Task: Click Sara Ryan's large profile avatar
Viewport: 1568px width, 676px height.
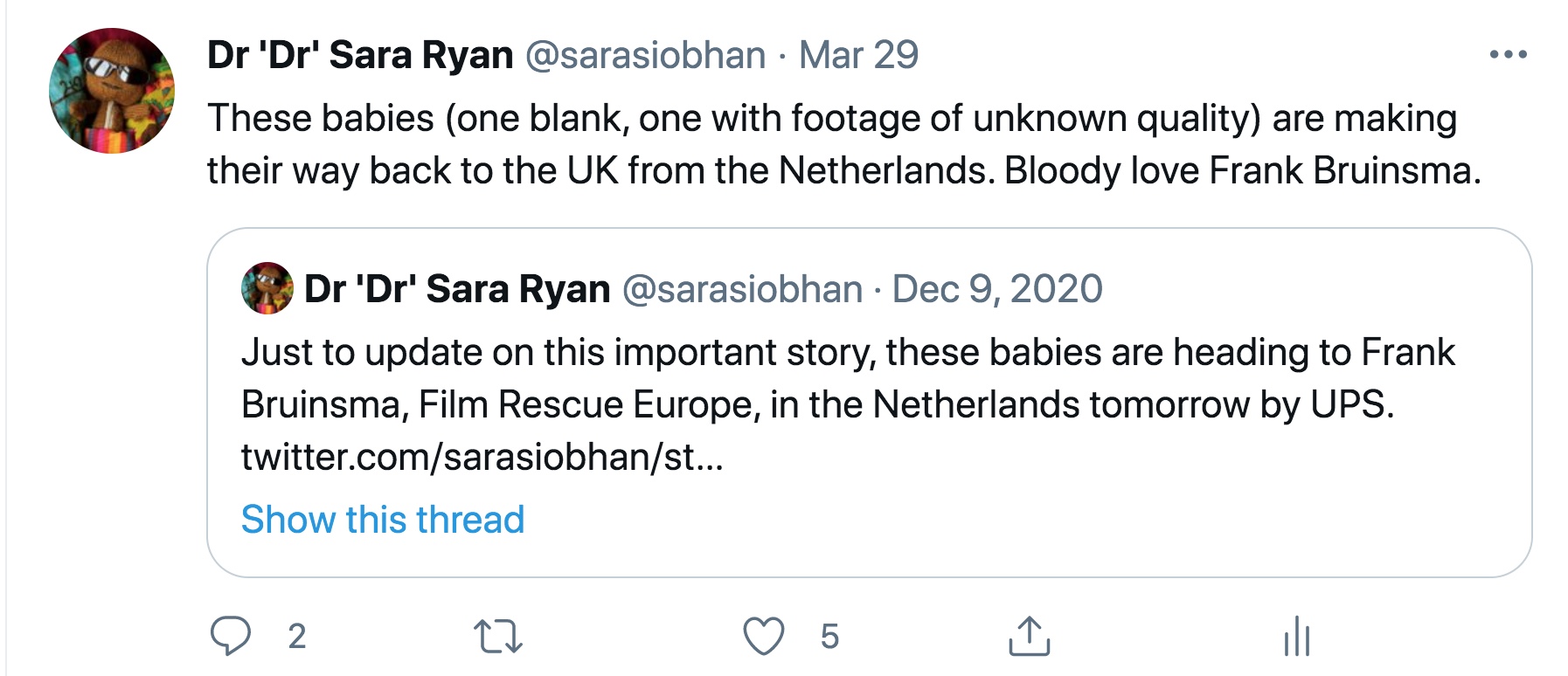Action: [x=112, y=91]
